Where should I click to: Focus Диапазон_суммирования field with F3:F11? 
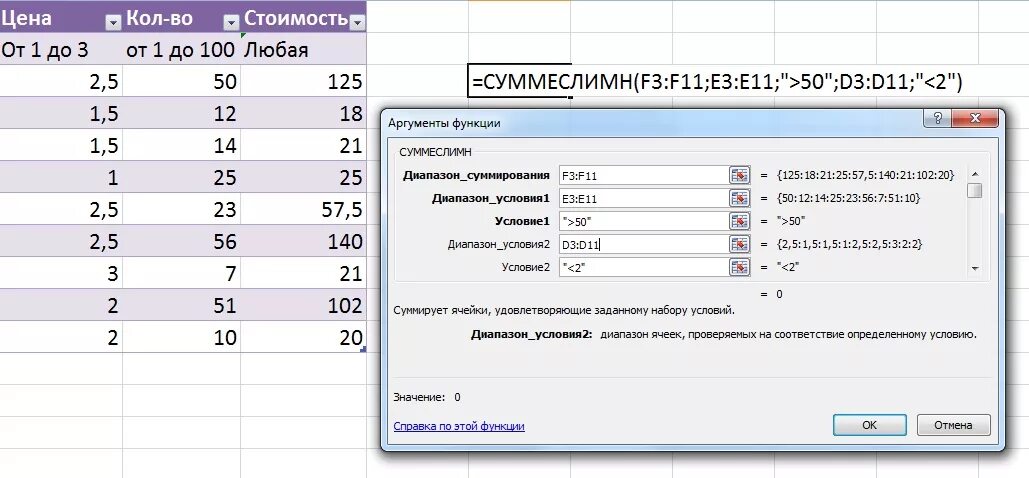pos(643,175)
